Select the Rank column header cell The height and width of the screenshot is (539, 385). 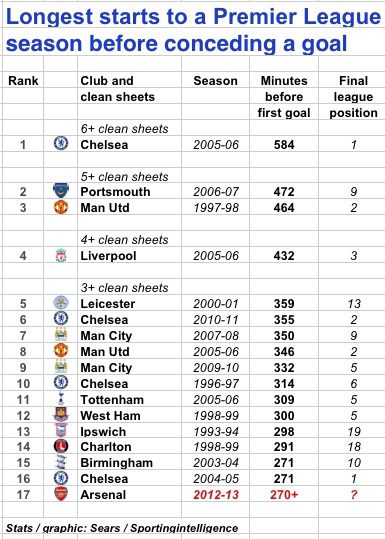tap(23, 80)
